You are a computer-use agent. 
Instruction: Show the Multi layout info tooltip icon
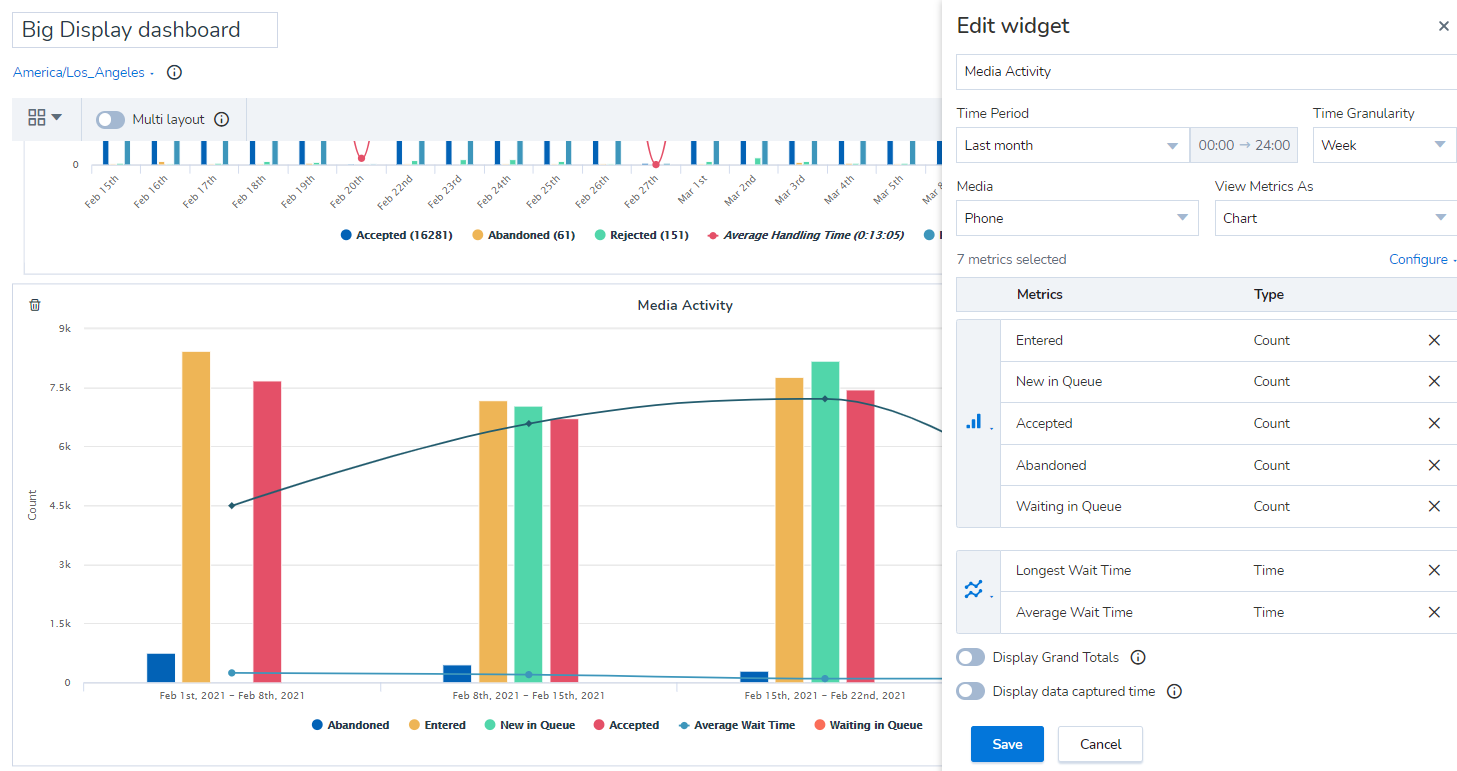(x=222, y=119)
